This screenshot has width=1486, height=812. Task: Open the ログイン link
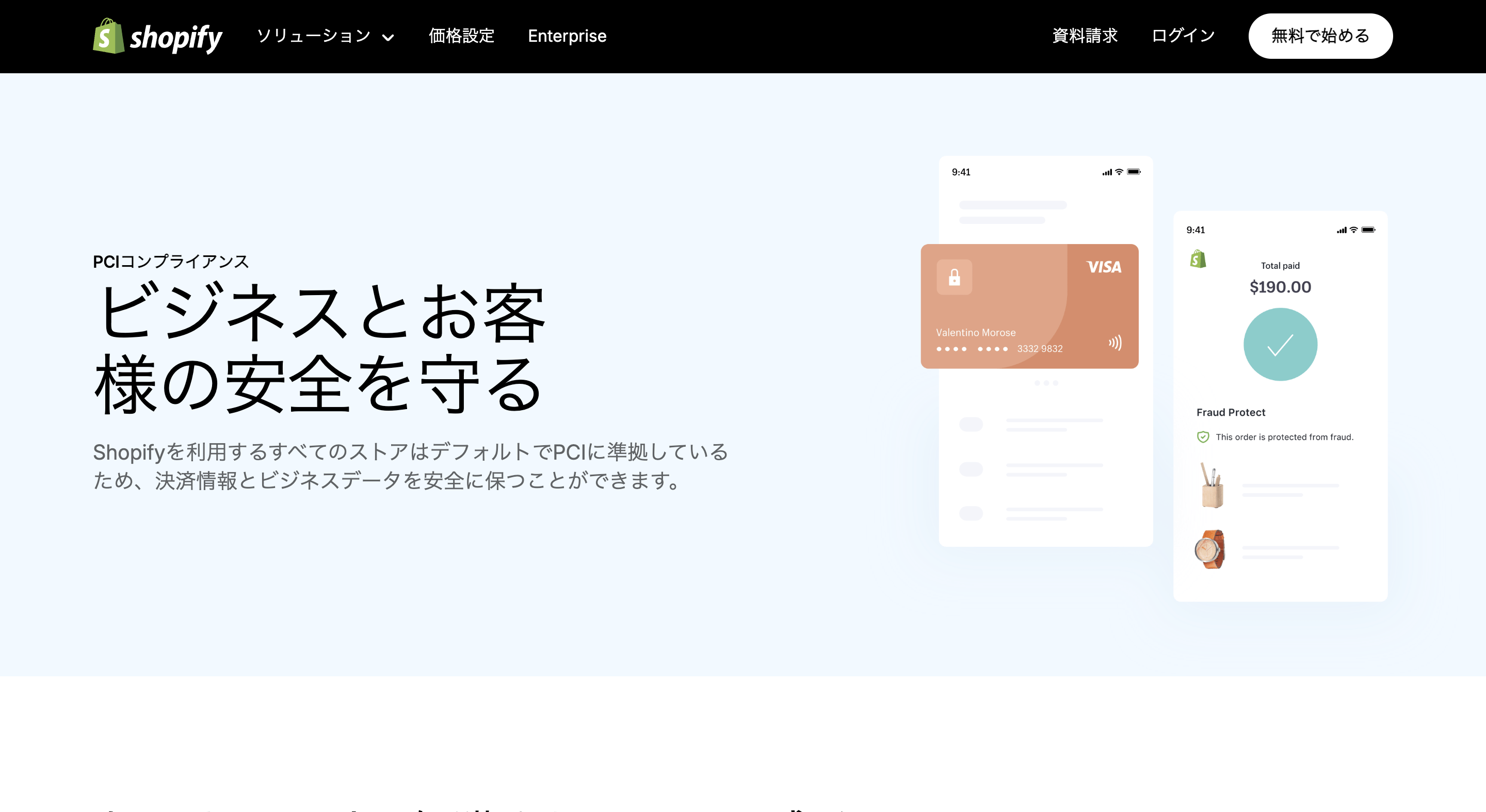coord(1183,36)
